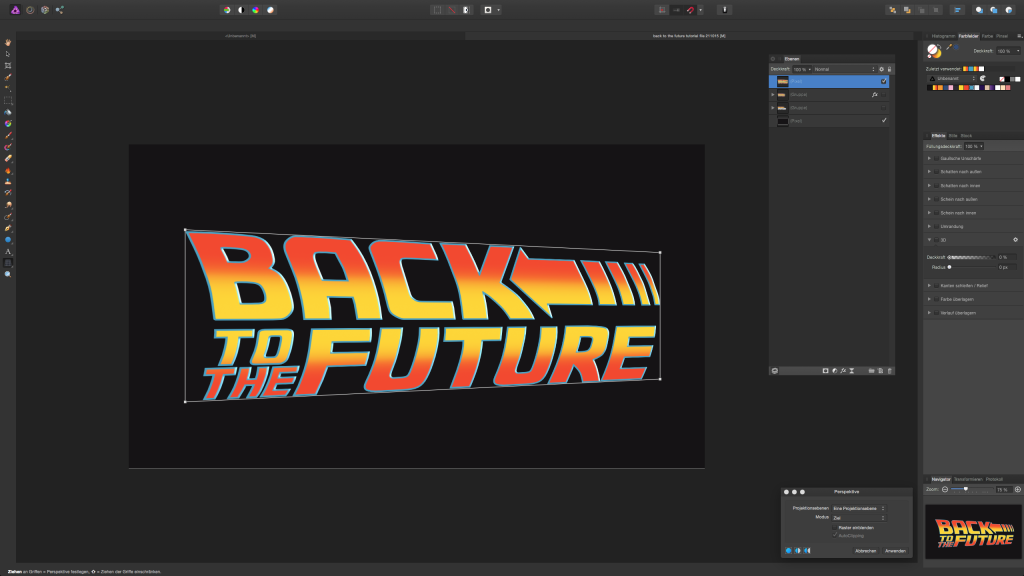Select the Flood Fill bucket tool
The height and width of the screenshot is (576, 1024).
(8, 112)
